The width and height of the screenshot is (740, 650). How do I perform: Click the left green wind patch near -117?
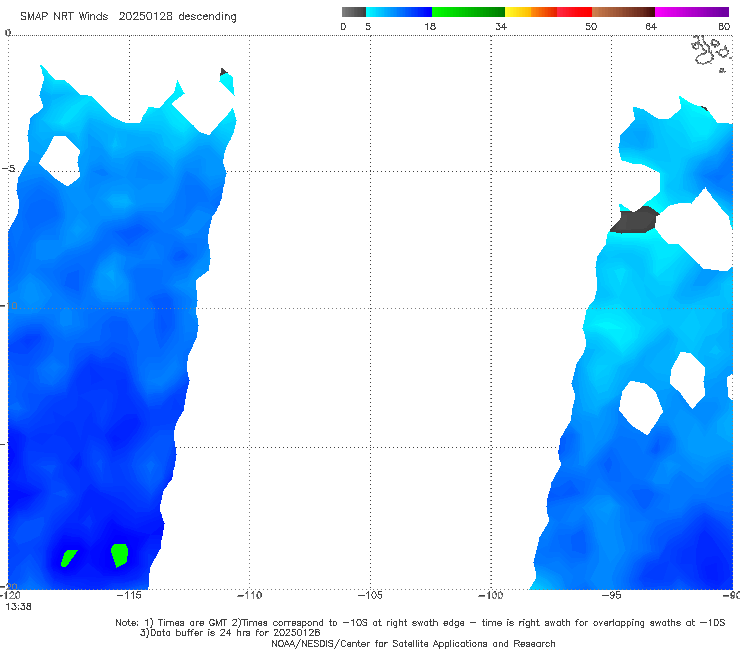tap(69, 558)
